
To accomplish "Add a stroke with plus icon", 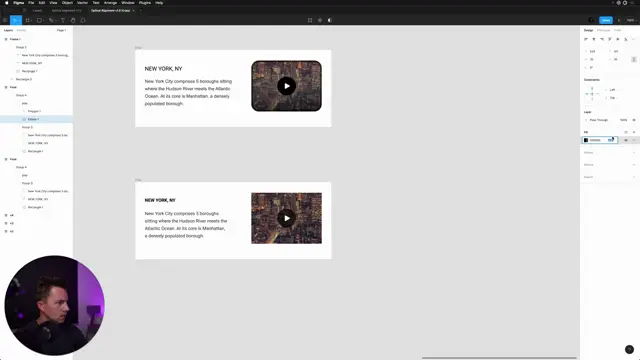I will [x=634, y=153].
